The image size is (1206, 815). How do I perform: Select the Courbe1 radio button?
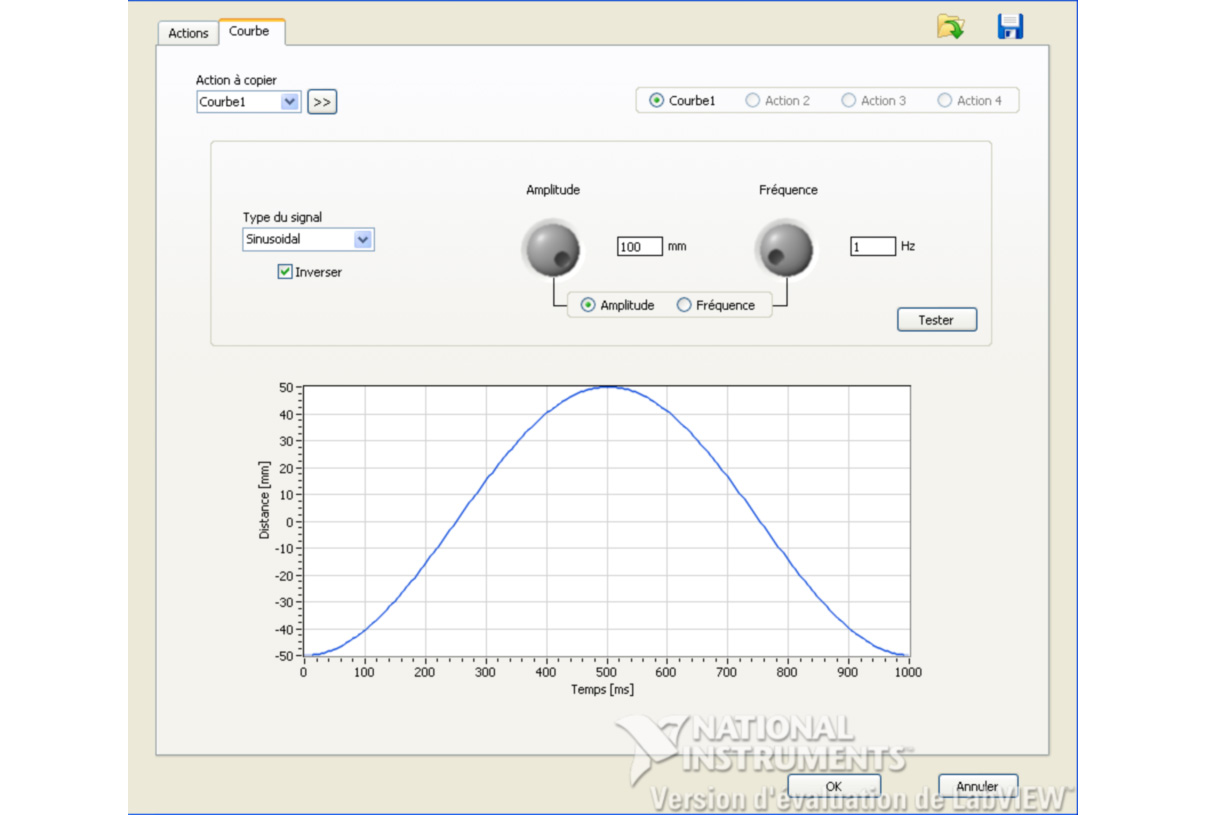657,100
